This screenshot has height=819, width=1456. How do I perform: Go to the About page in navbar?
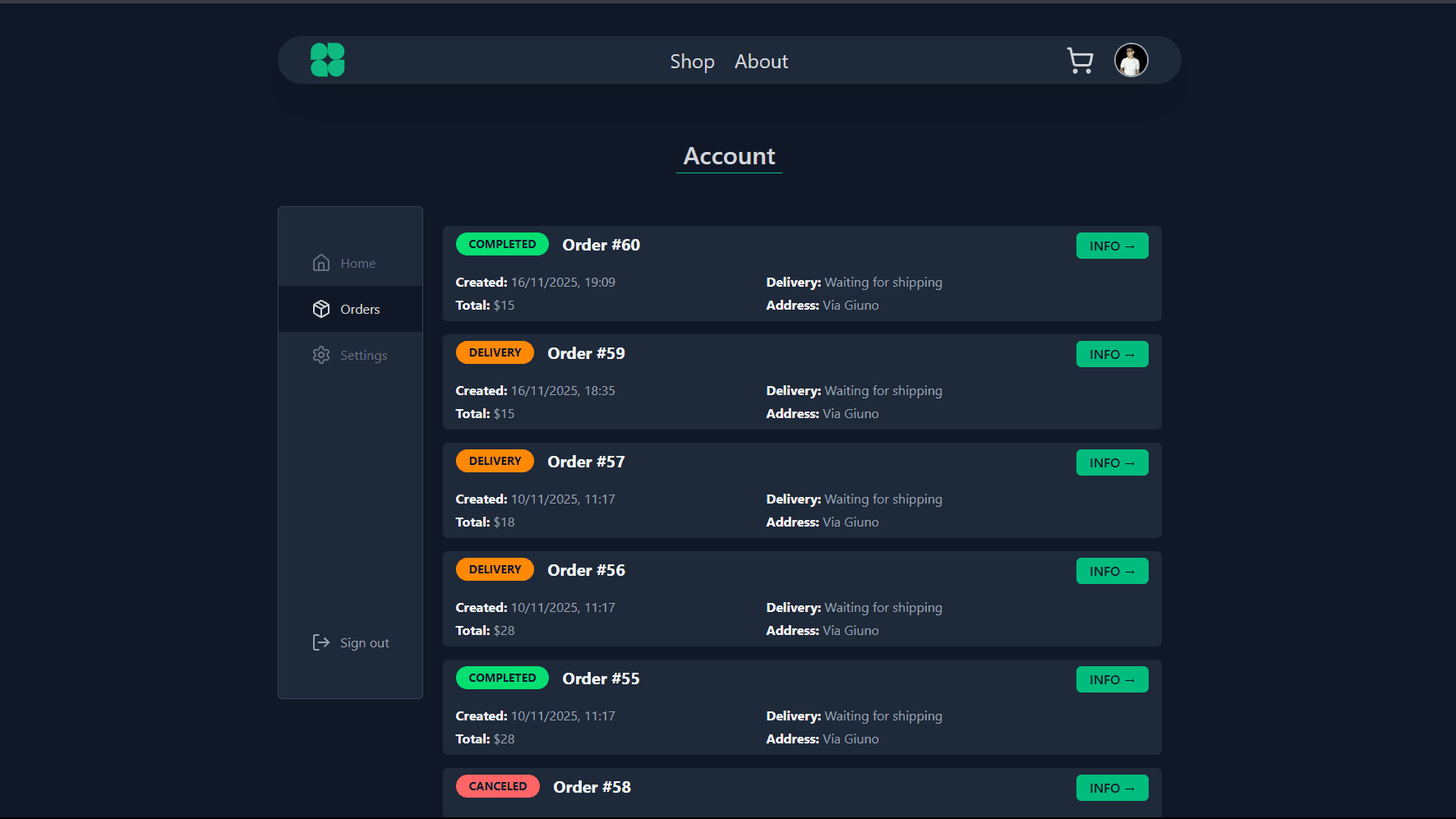pyautogui.click(x=761, y=62)
